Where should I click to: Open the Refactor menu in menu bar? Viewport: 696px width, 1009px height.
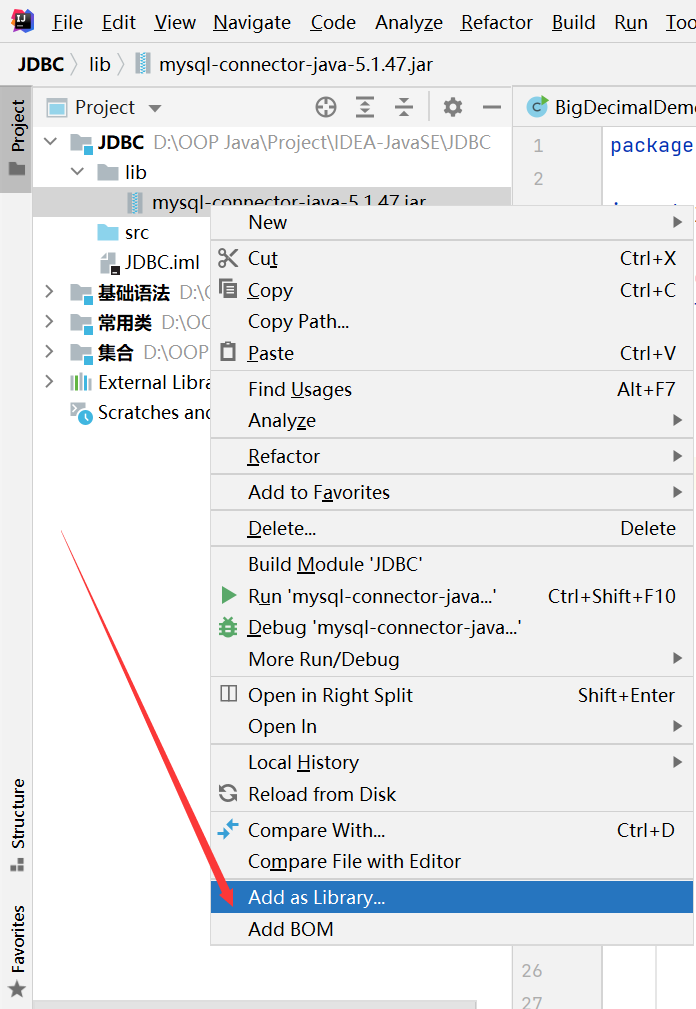pyautogui.click(x=497, y=23)
